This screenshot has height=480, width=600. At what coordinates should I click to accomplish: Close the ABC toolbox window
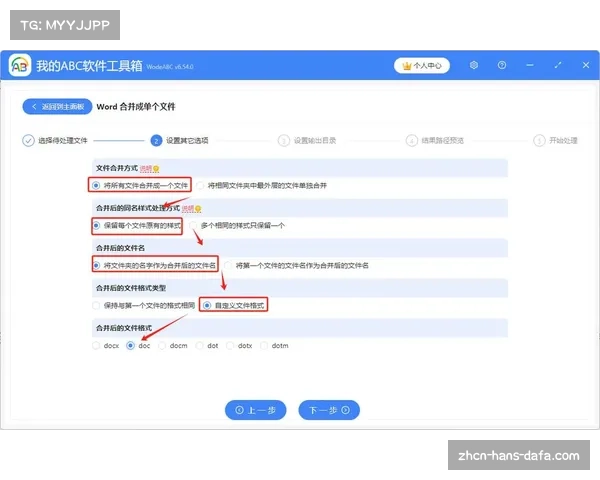point(586,65)
